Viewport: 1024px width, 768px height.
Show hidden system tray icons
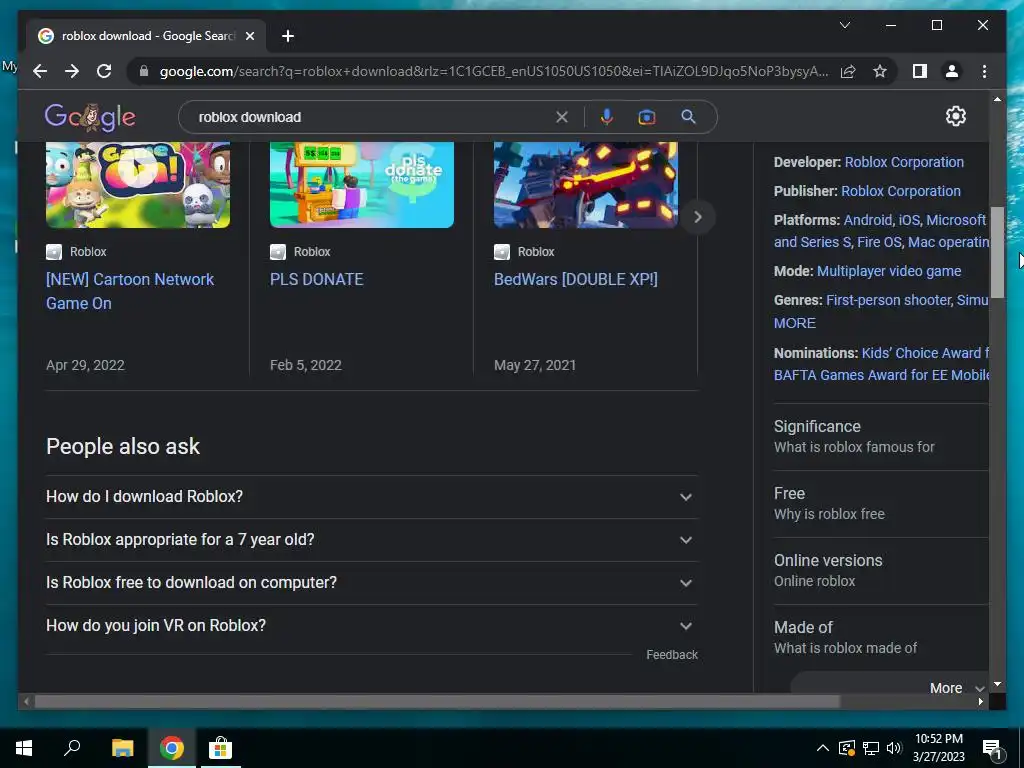[x=822, y=748]
